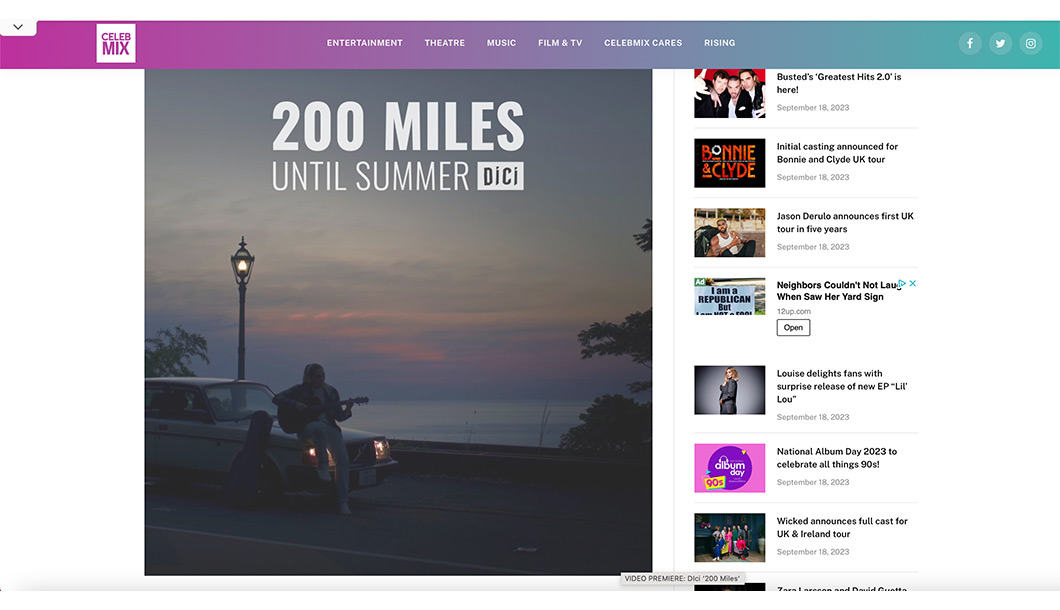The width and height of the screenshot is (1060, 610).
Task: Read Busted's 'Greatest Hits 2.0' article
Action: click(839, 83)
